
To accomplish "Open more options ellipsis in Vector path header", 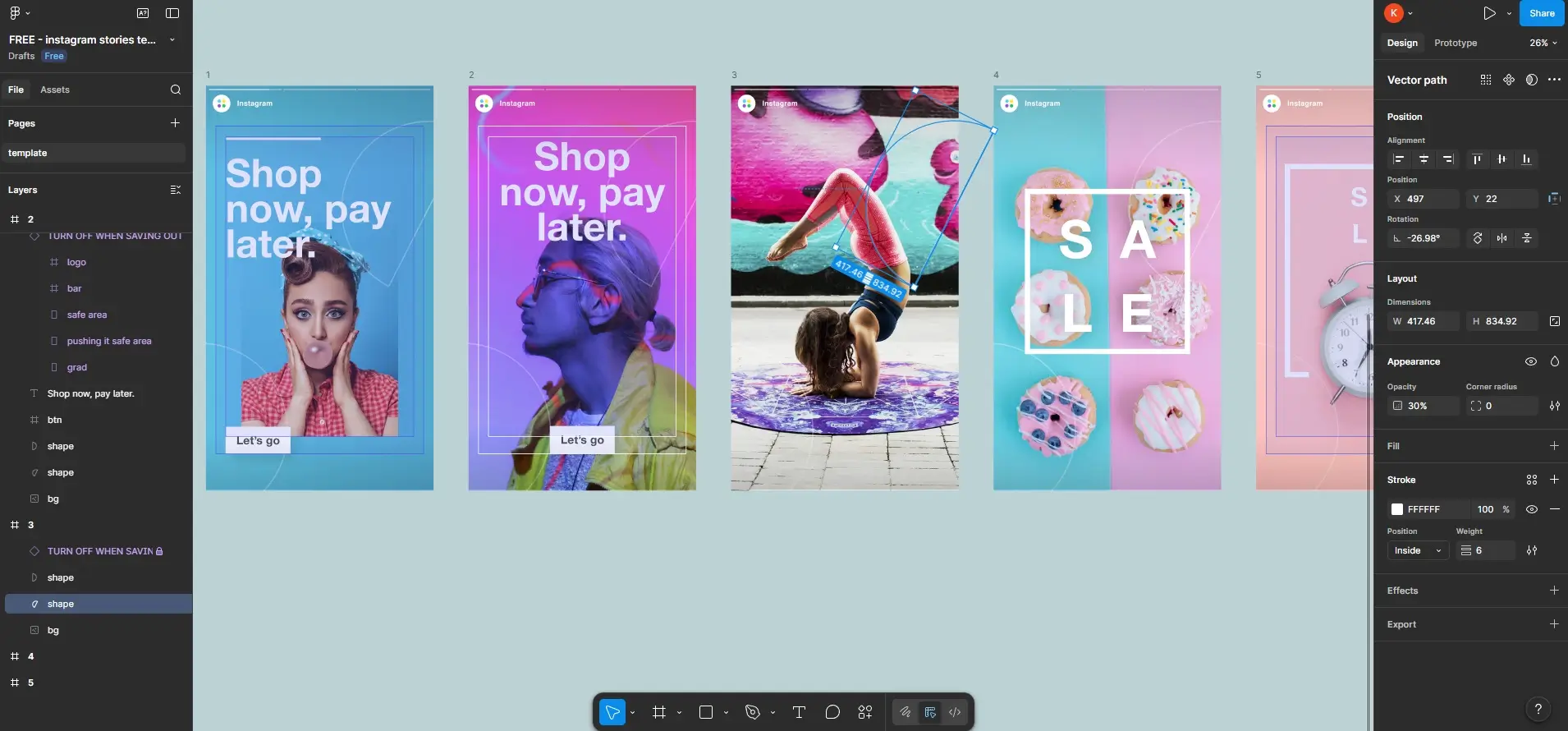I will tap(1554, 80).
